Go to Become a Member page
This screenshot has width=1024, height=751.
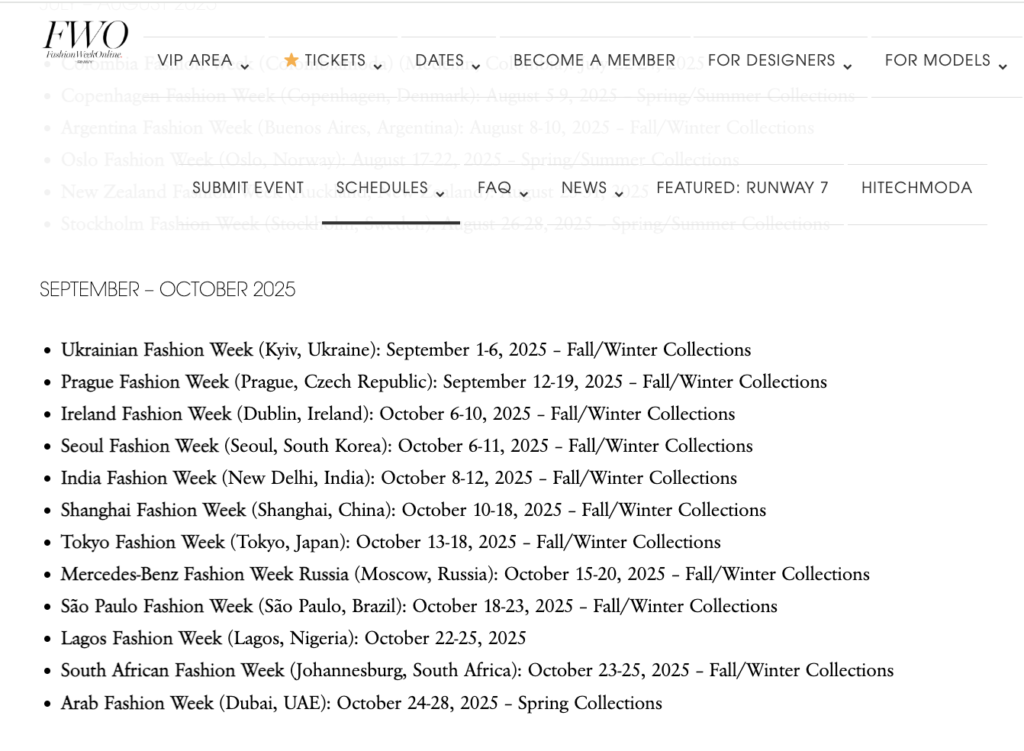594,60
